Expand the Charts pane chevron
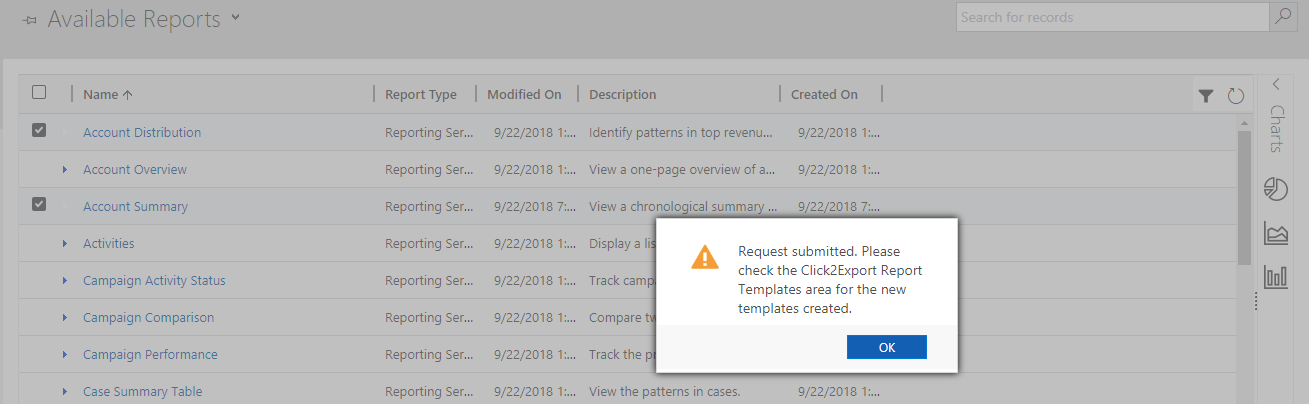Image resolution: width=1309 pixels, height=404 pixels. (x=1276, y=85)
